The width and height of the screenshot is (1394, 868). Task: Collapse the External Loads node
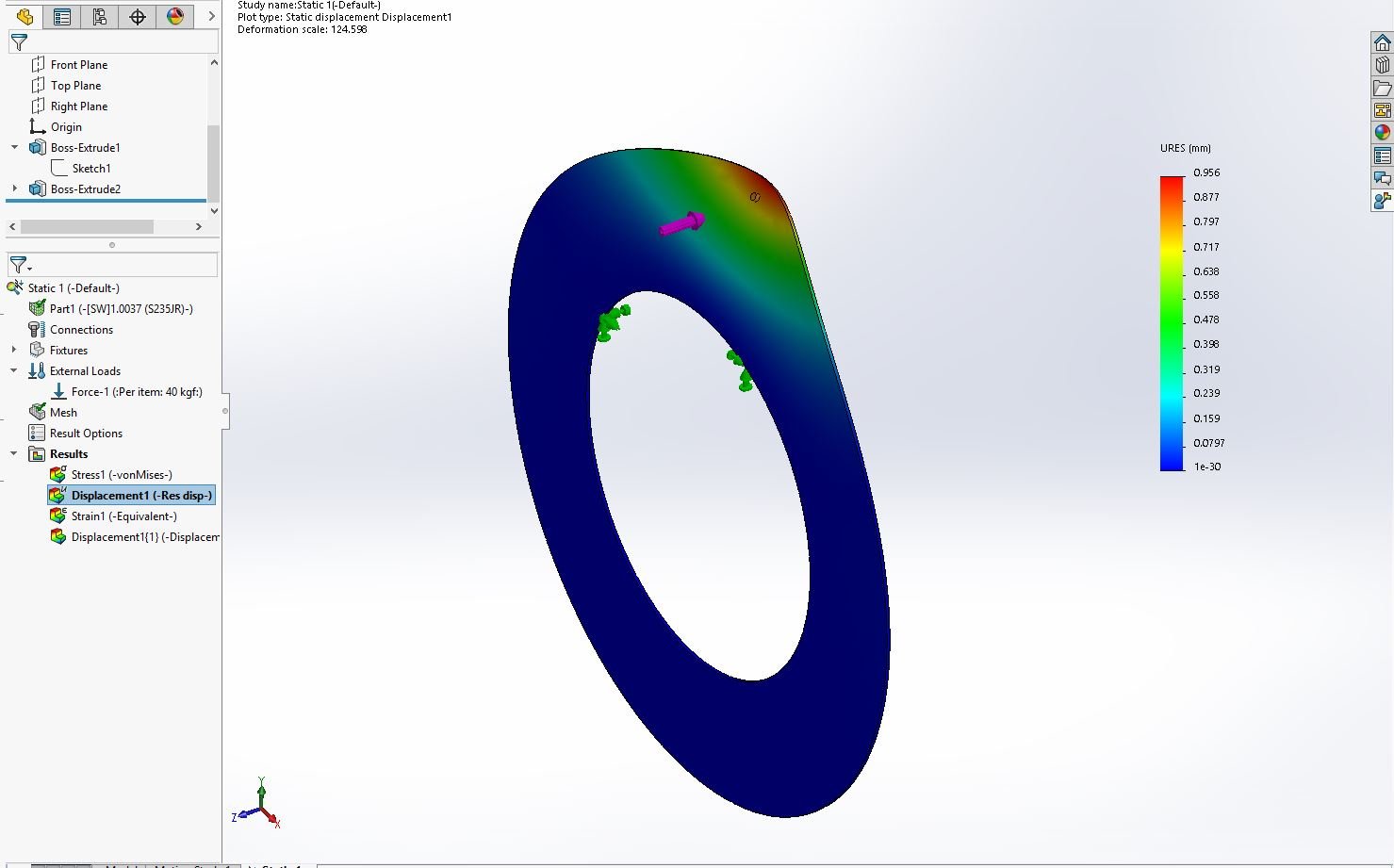coord(12,370)
